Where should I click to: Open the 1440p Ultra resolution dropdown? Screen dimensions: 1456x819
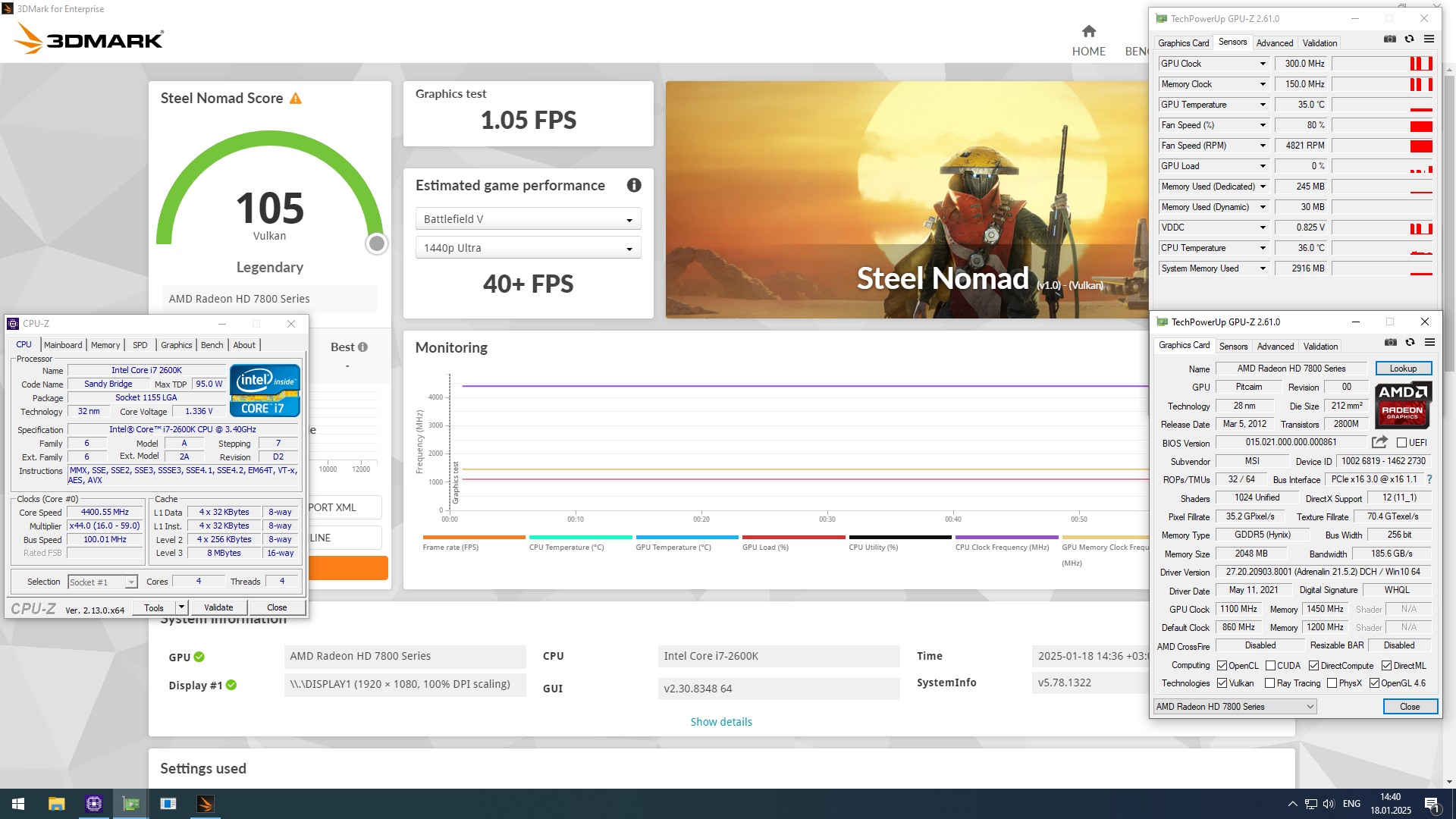[529, 248]
